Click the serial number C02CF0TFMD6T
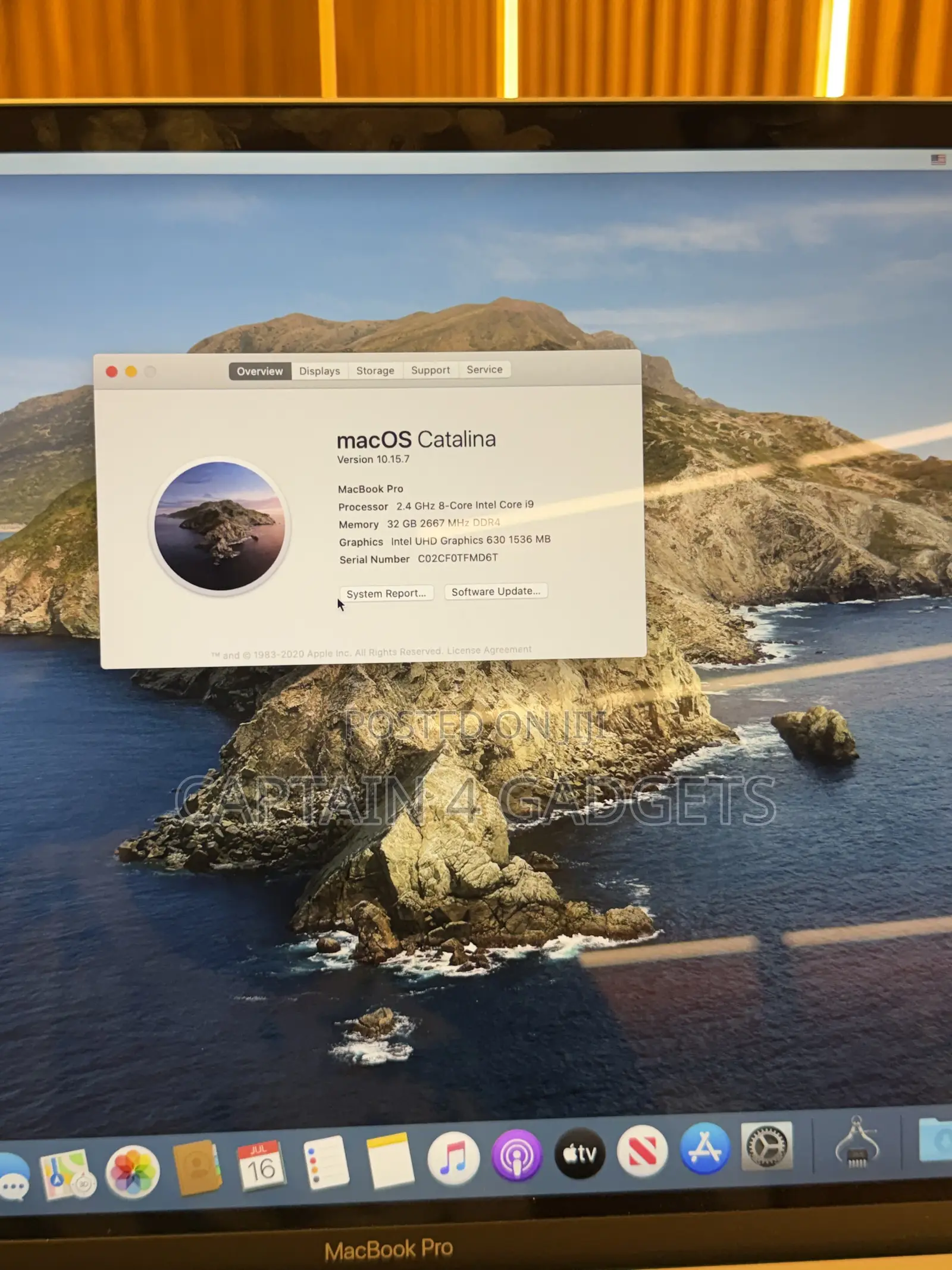952x1270 pixels. point(458,558)
